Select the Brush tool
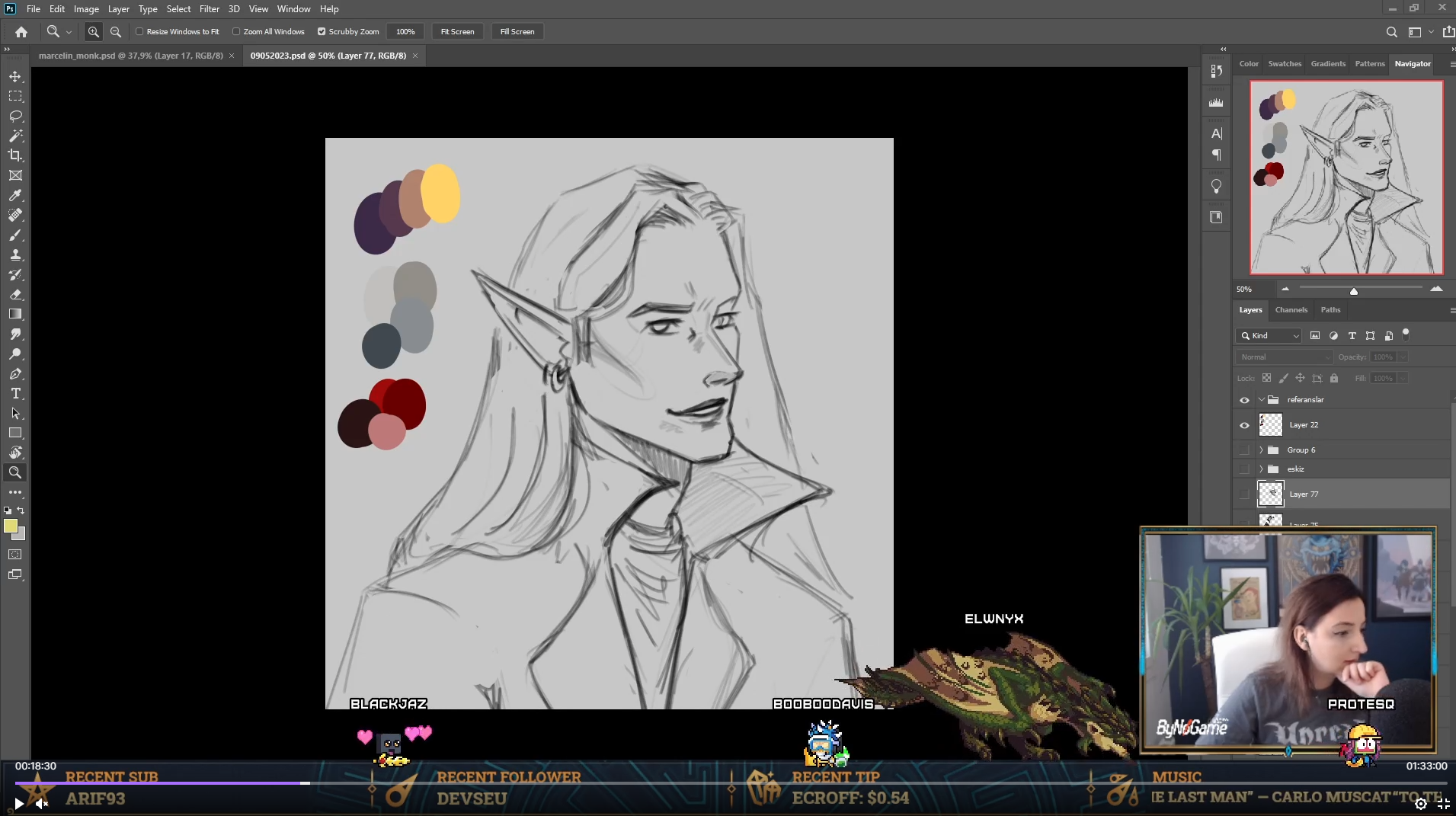Screen dimensions: 1456x816 15,235
